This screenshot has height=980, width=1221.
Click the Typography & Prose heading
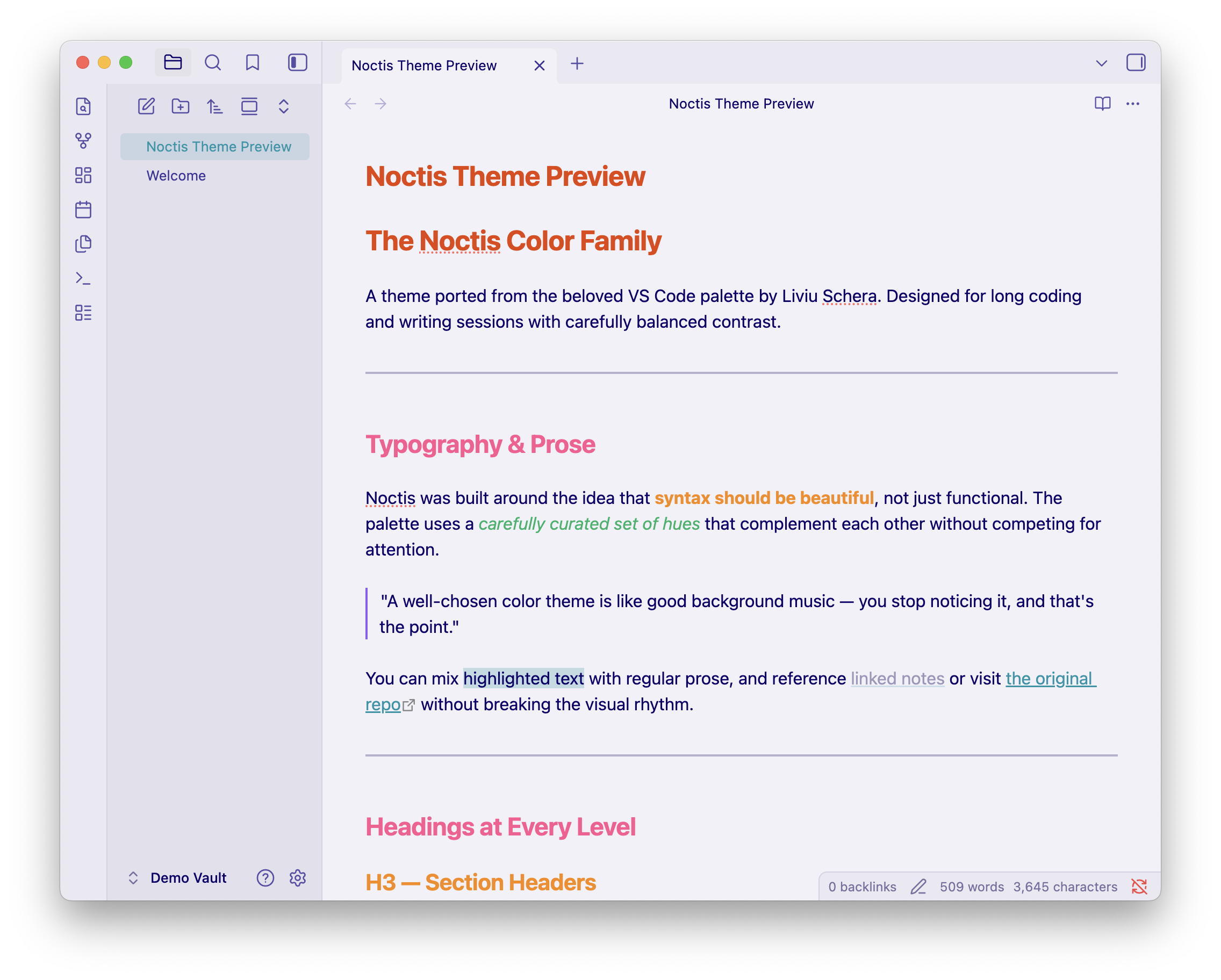480,444
